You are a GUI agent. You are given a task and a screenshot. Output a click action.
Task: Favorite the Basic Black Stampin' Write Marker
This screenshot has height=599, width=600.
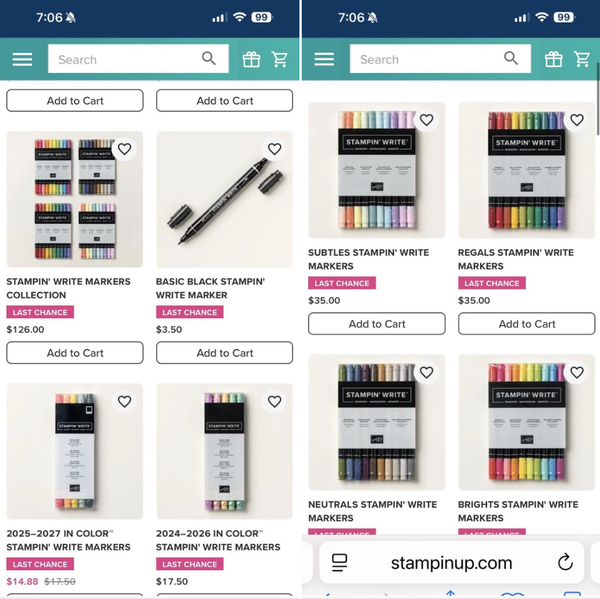coord(274,149)
